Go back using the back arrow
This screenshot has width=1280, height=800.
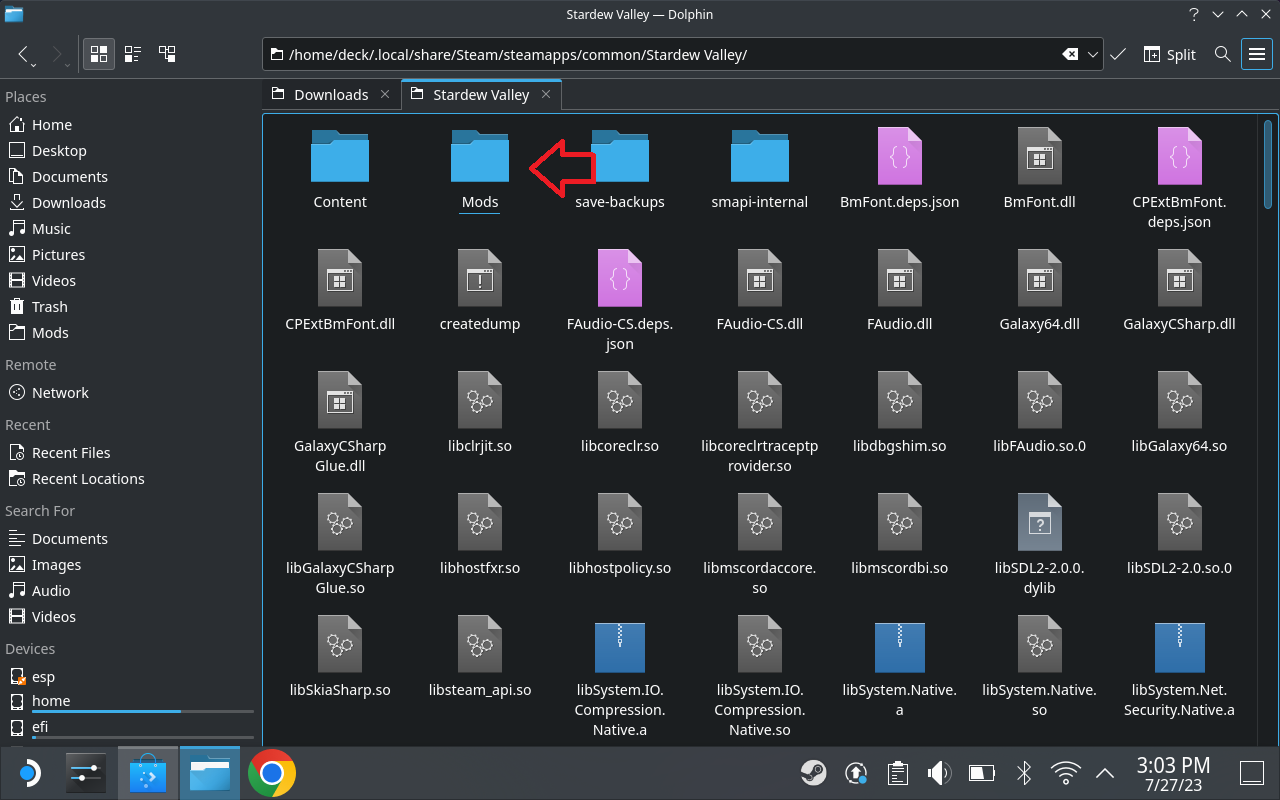(24, 53)
